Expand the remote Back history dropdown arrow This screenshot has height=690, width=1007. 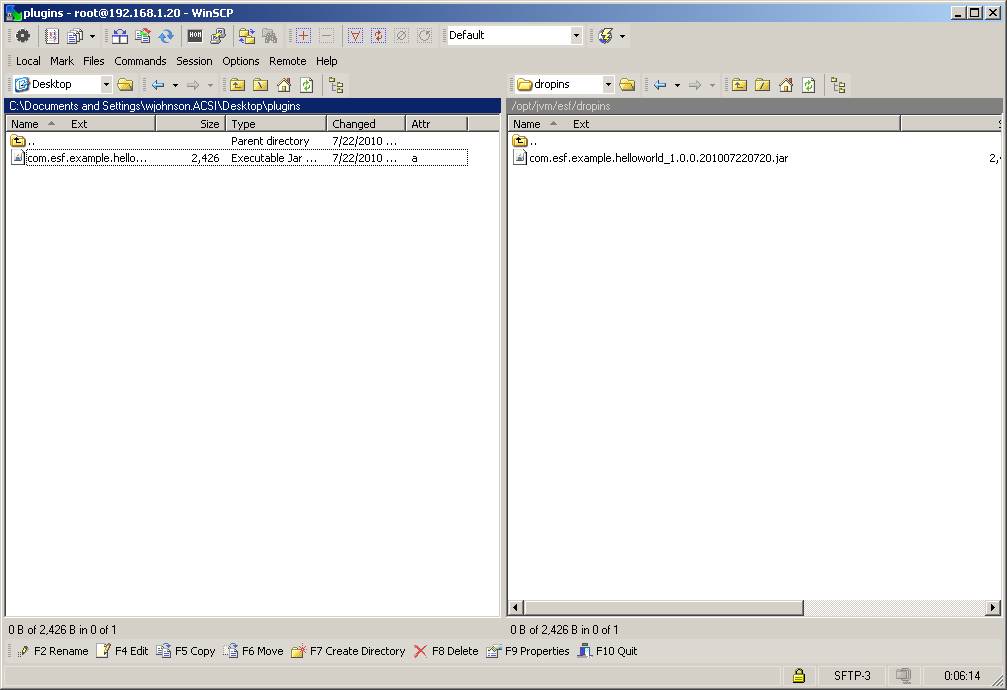point(677,85)
